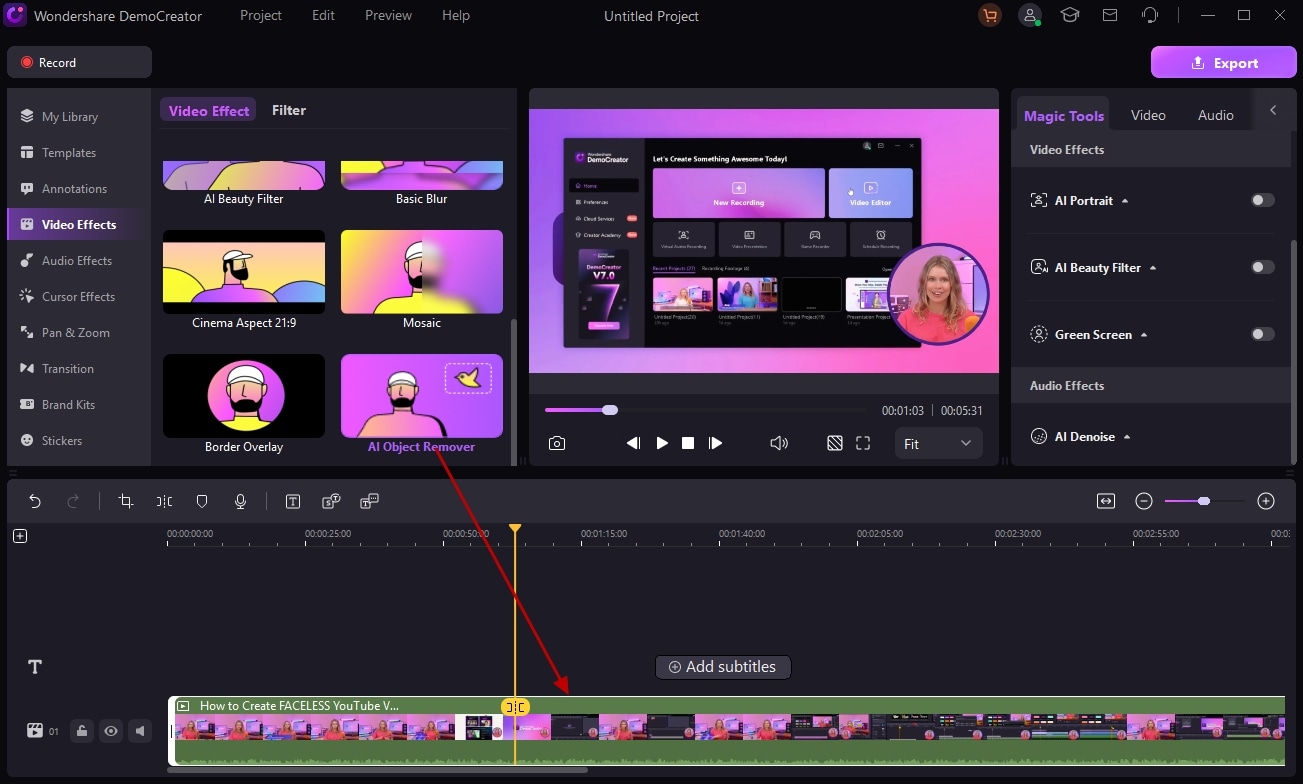Screen dimensions: 1303x784
Task: Collapse the Green Screen section arrow
Action: pyautogui.click(x=1144, y=335)
